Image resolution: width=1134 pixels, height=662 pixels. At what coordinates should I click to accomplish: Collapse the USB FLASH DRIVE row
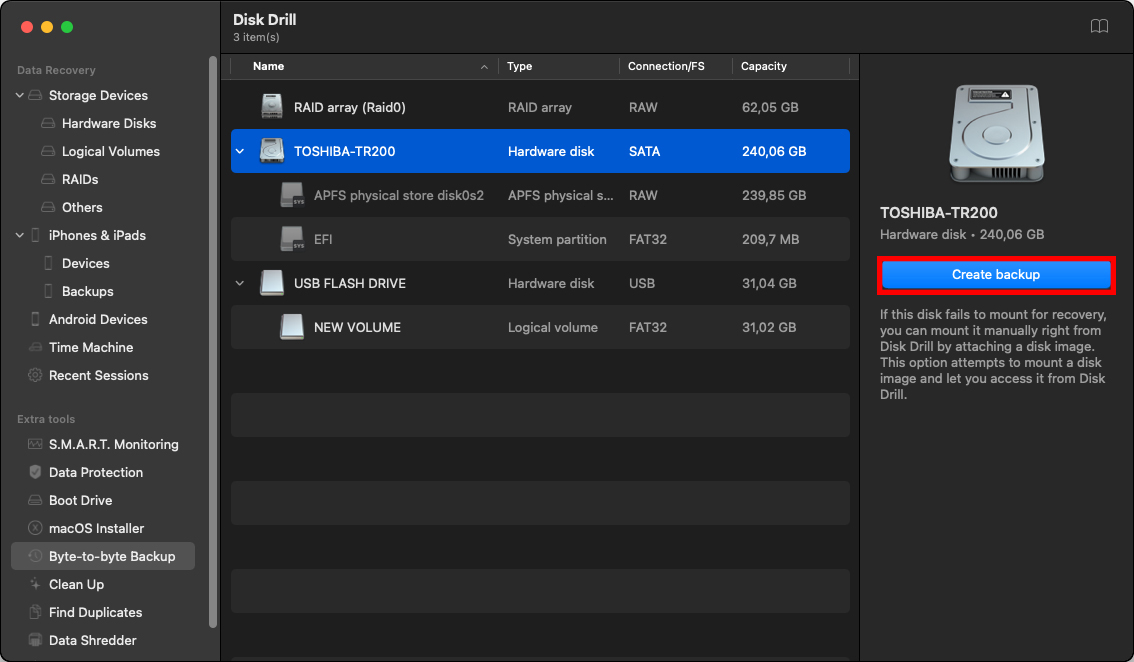(x=240, y=284)
